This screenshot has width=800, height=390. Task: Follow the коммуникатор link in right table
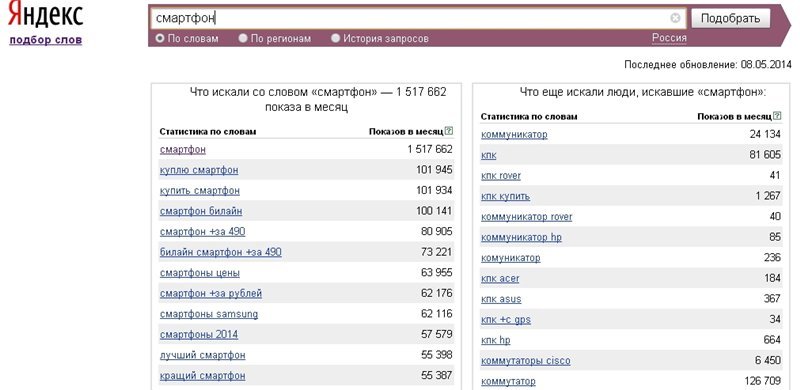pyautogui.click(x=514, y=134)
